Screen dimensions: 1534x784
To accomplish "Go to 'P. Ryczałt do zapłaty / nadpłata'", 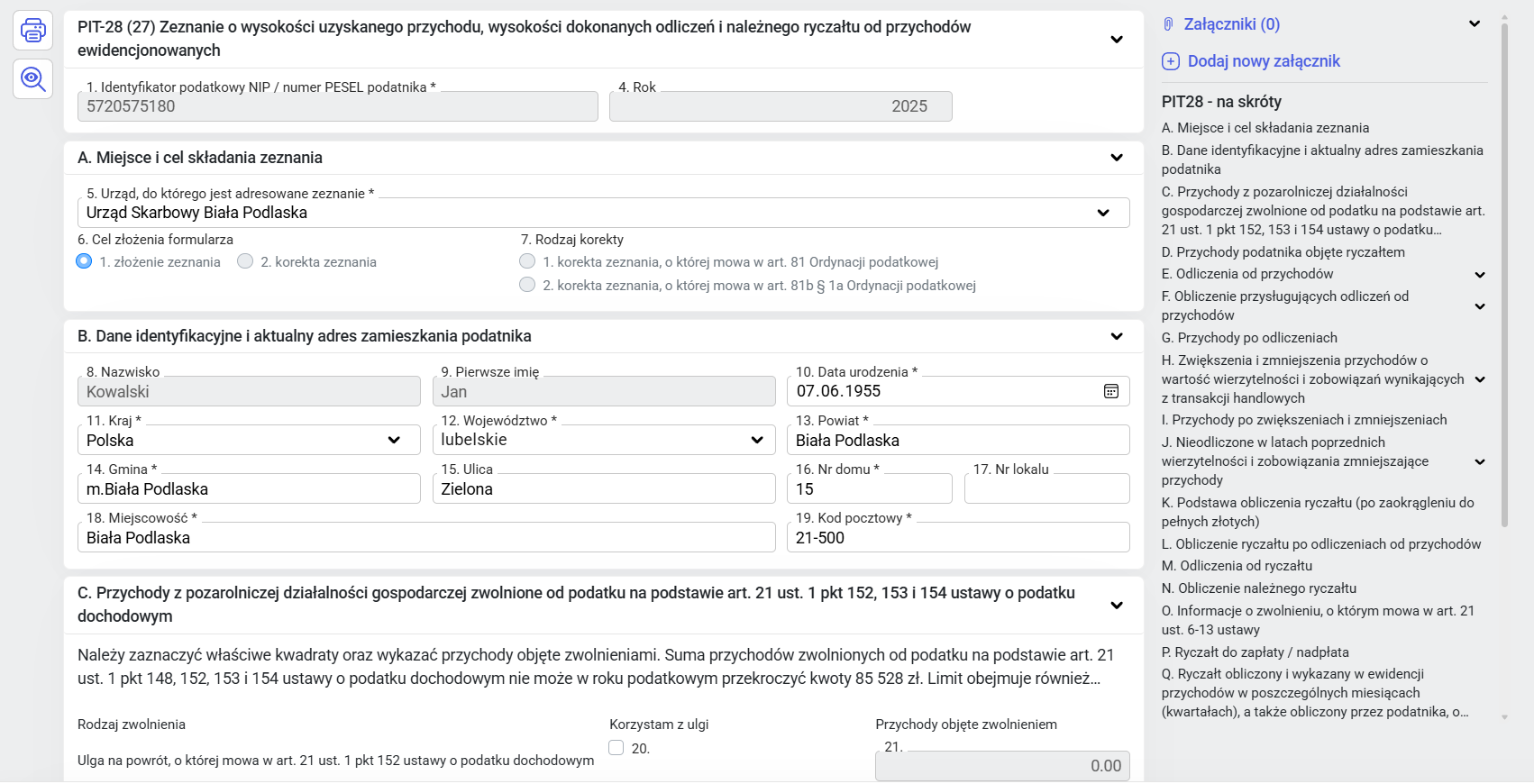I will pos(1255,652).
